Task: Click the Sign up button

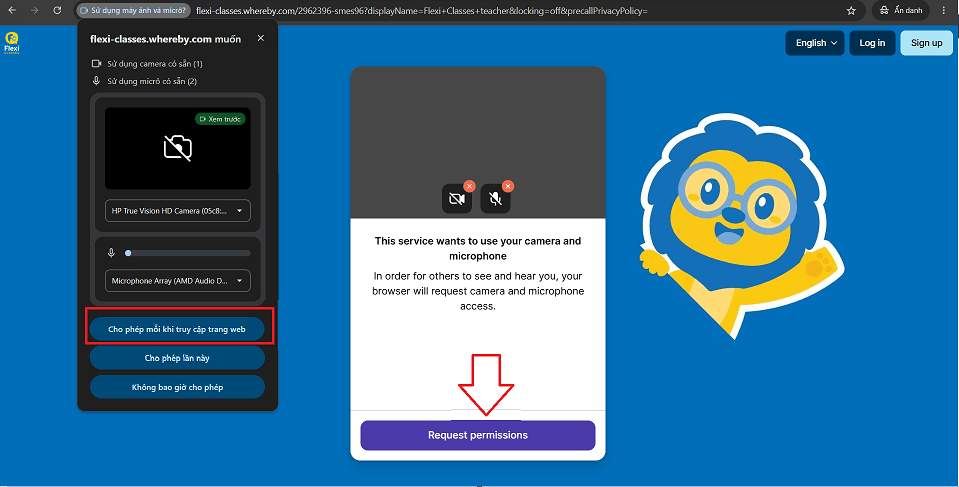Action: pyautogui.click(x=927, y=43)
